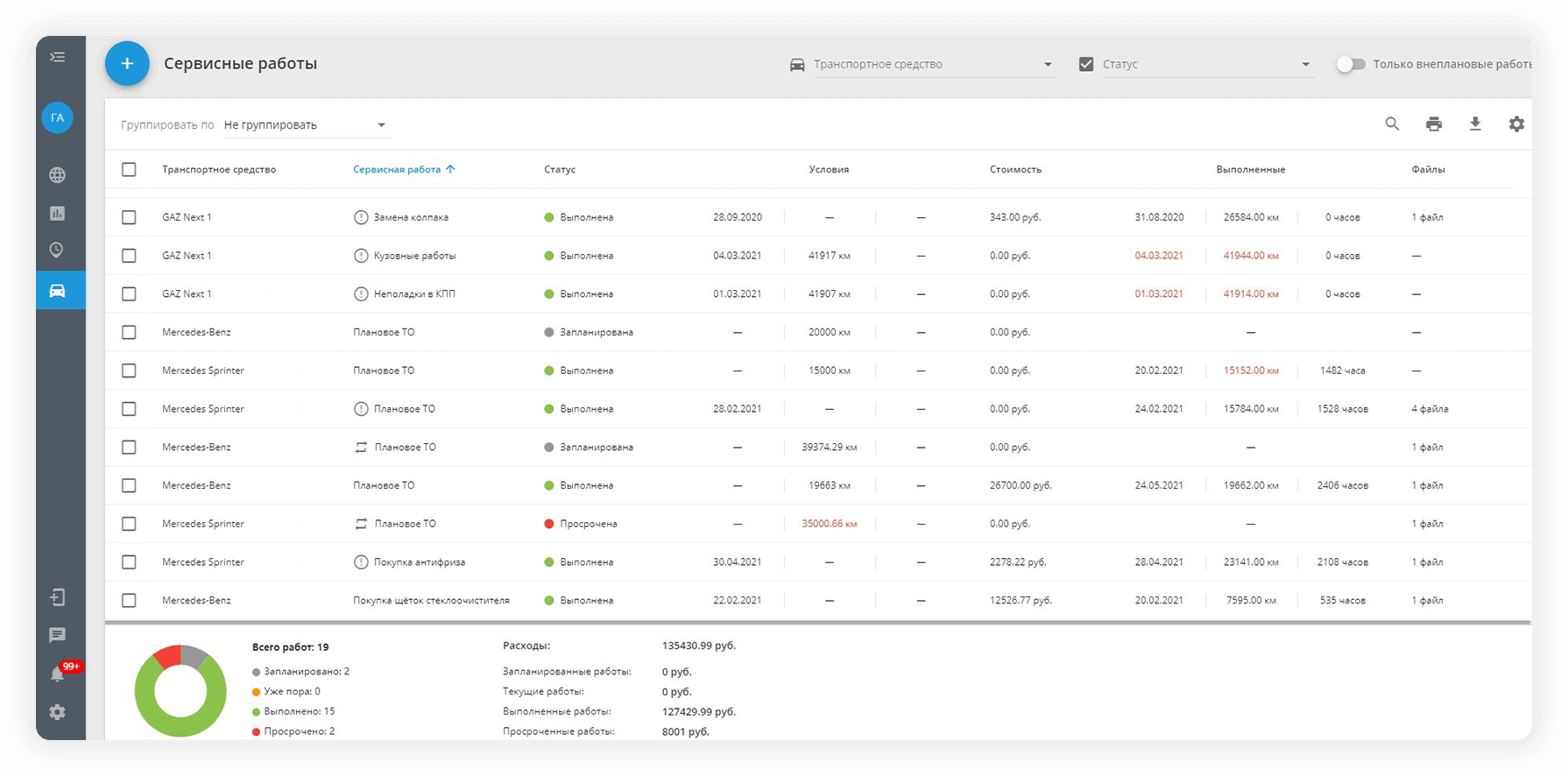The image size is (1568, 776).
Task: Click the Стоимость column header
Action: click(x=1016, y=169)
